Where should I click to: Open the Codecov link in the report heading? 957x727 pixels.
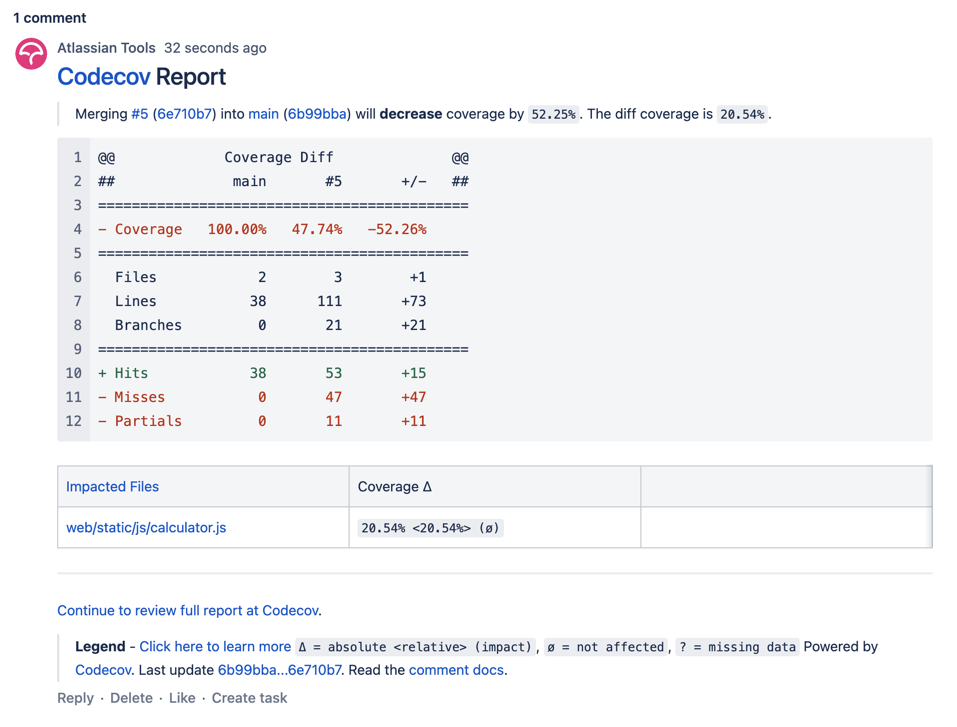click(104, 77)
